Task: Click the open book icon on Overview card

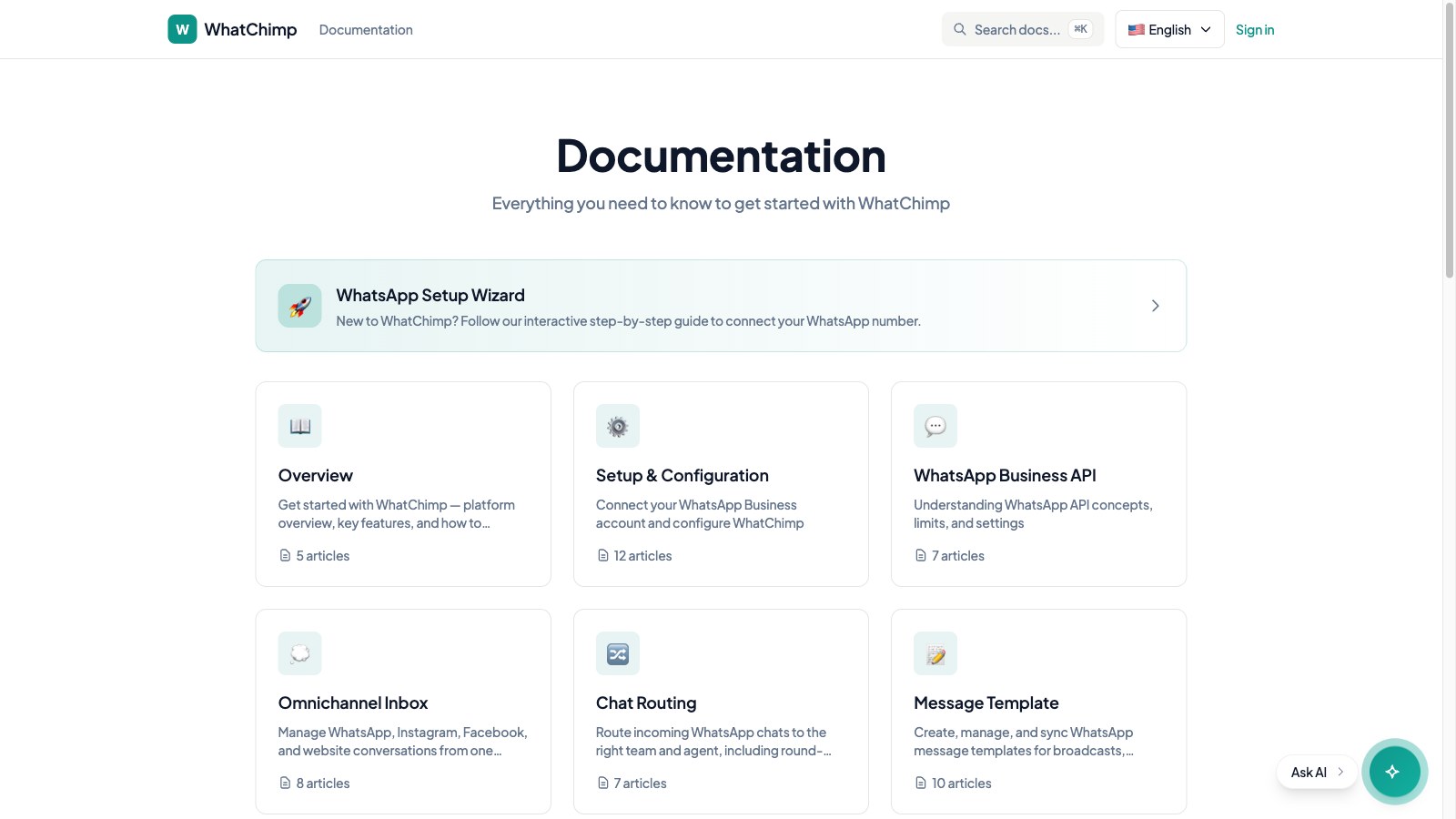Action: click(x=299, y=426)
